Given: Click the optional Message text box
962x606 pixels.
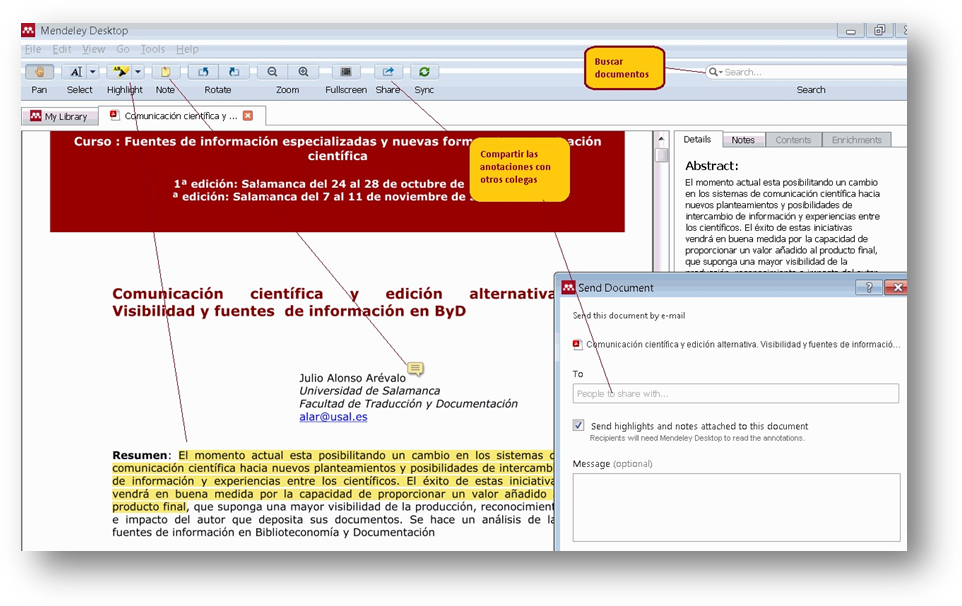Looking at the screenshot, I should [x=736, y=507].
